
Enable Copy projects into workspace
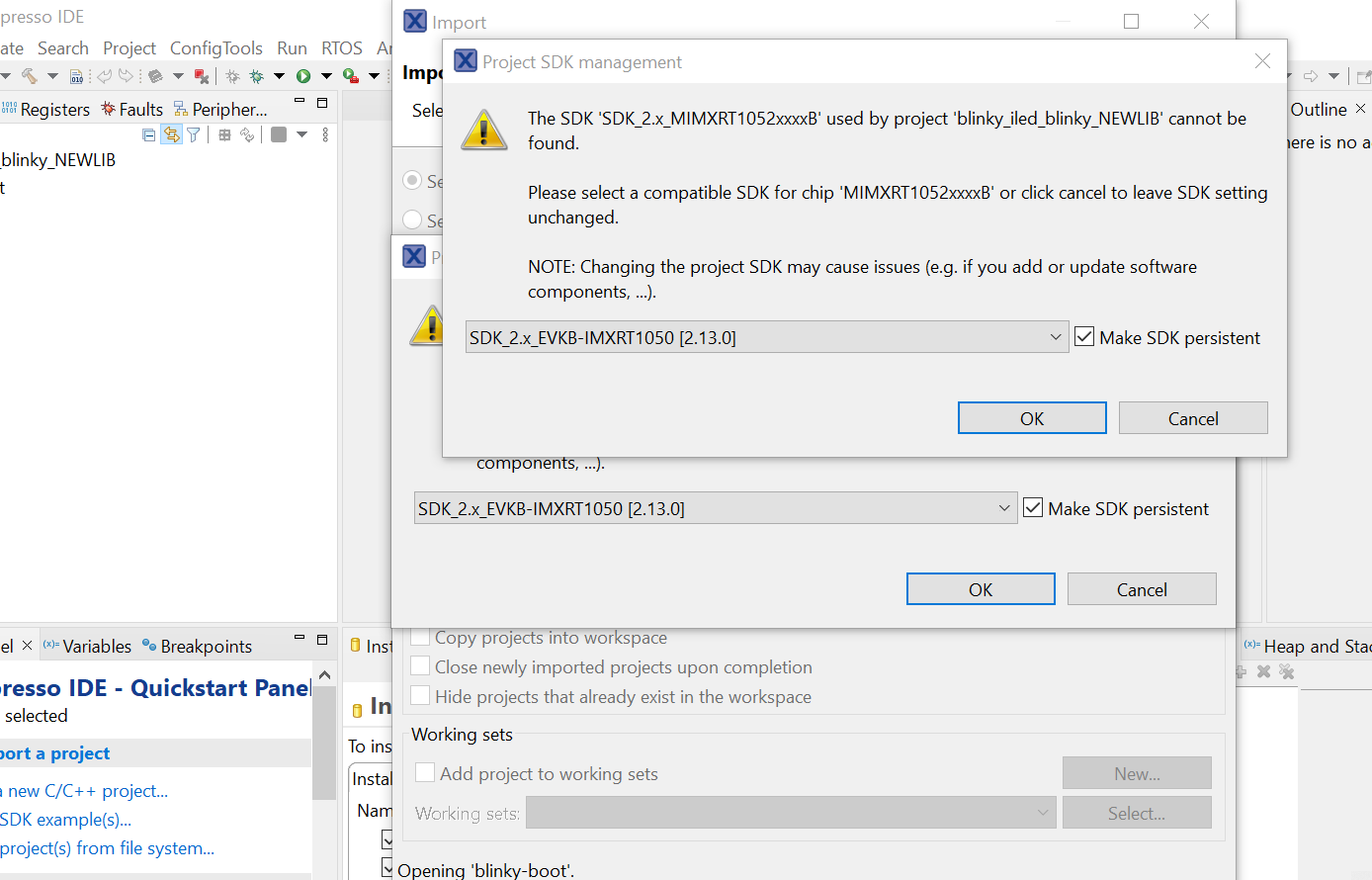420,638
